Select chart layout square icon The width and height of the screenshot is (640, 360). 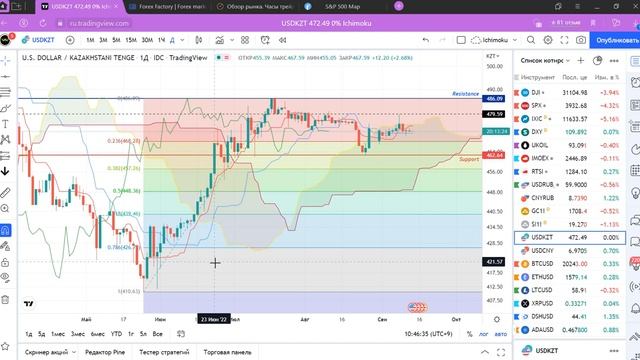[461, 40]
